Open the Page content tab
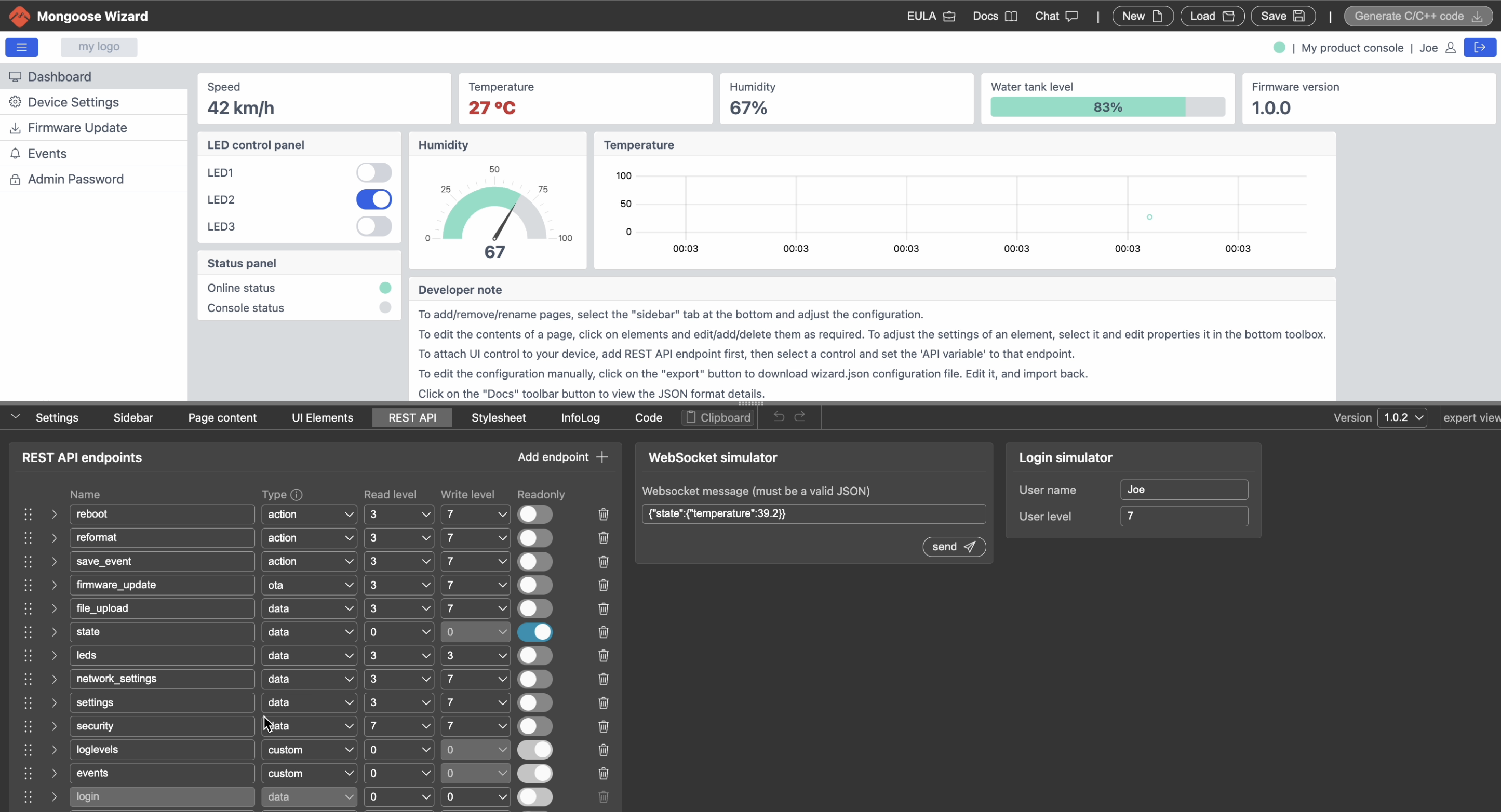The width and height of the screenshot is (1501, 812). (222, 417)
